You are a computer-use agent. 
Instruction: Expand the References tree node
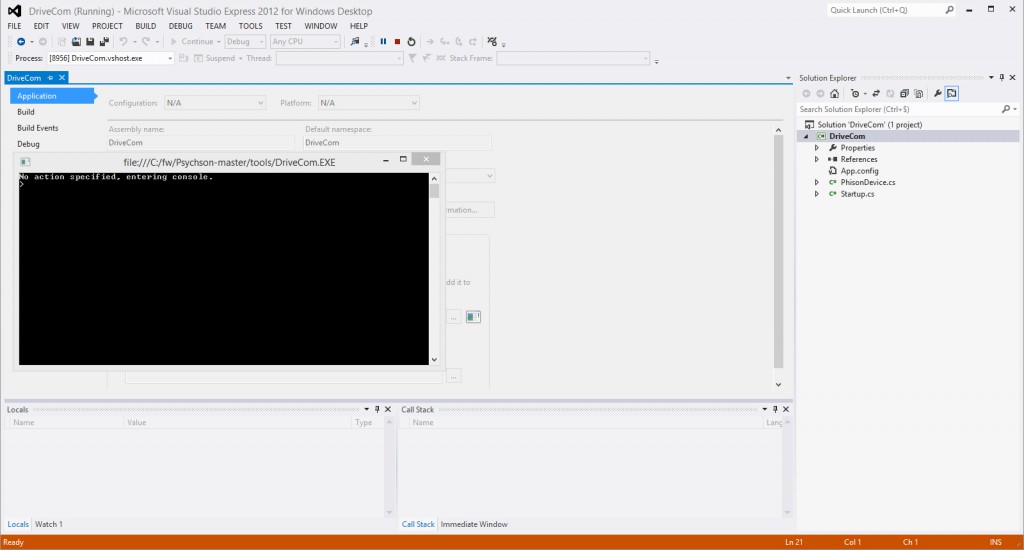coord(816,159)
